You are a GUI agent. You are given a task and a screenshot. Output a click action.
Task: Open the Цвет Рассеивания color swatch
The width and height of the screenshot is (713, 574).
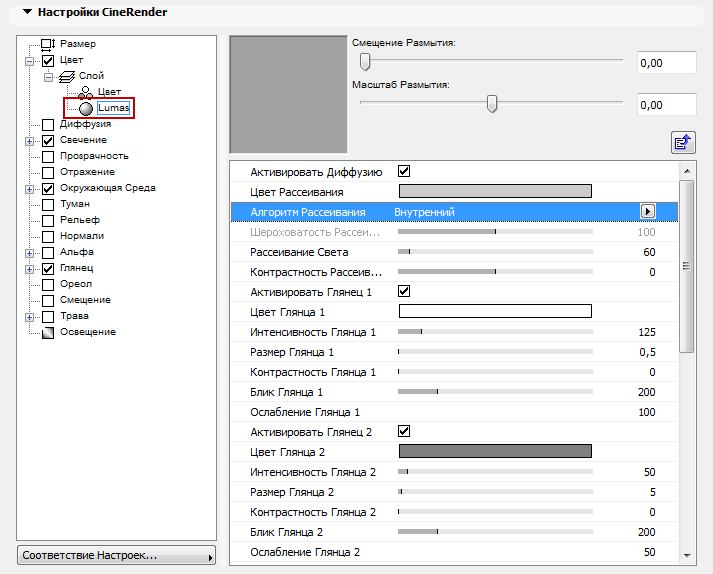pyautogui.click(x=495, y=191)
